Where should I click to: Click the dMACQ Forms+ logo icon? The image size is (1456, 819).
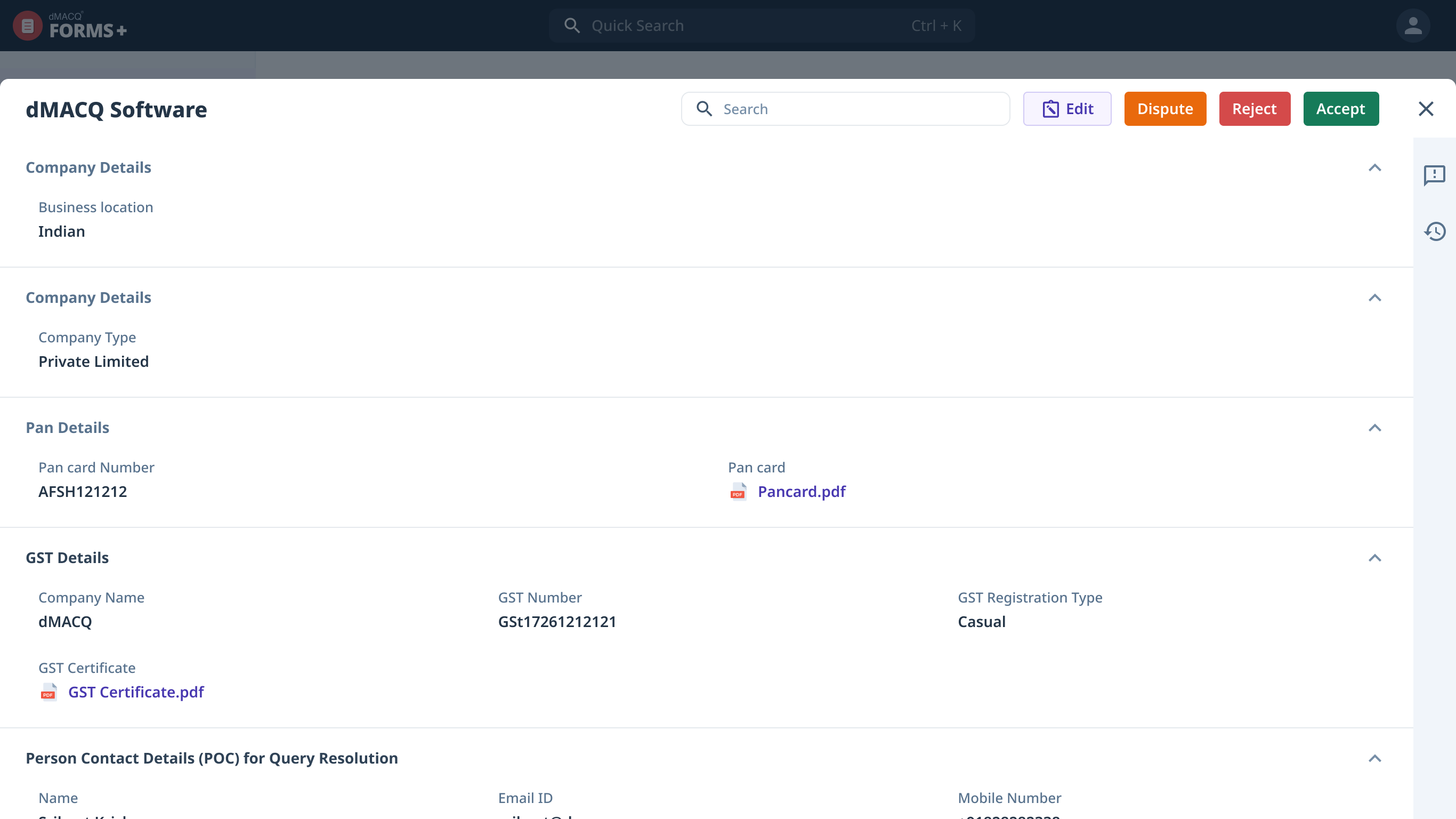(27, 26)
